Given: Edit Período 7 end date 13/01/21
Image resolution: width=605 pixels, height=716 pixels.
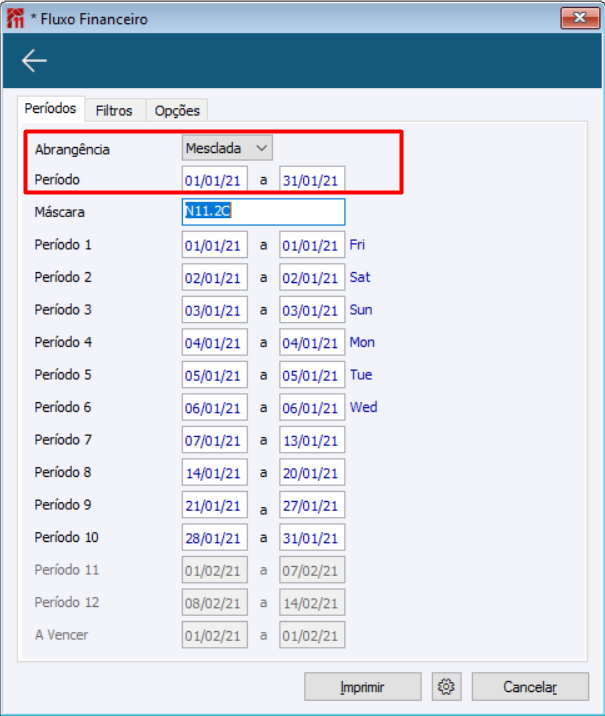Looking at the screenshot, I should pos(312,440).
